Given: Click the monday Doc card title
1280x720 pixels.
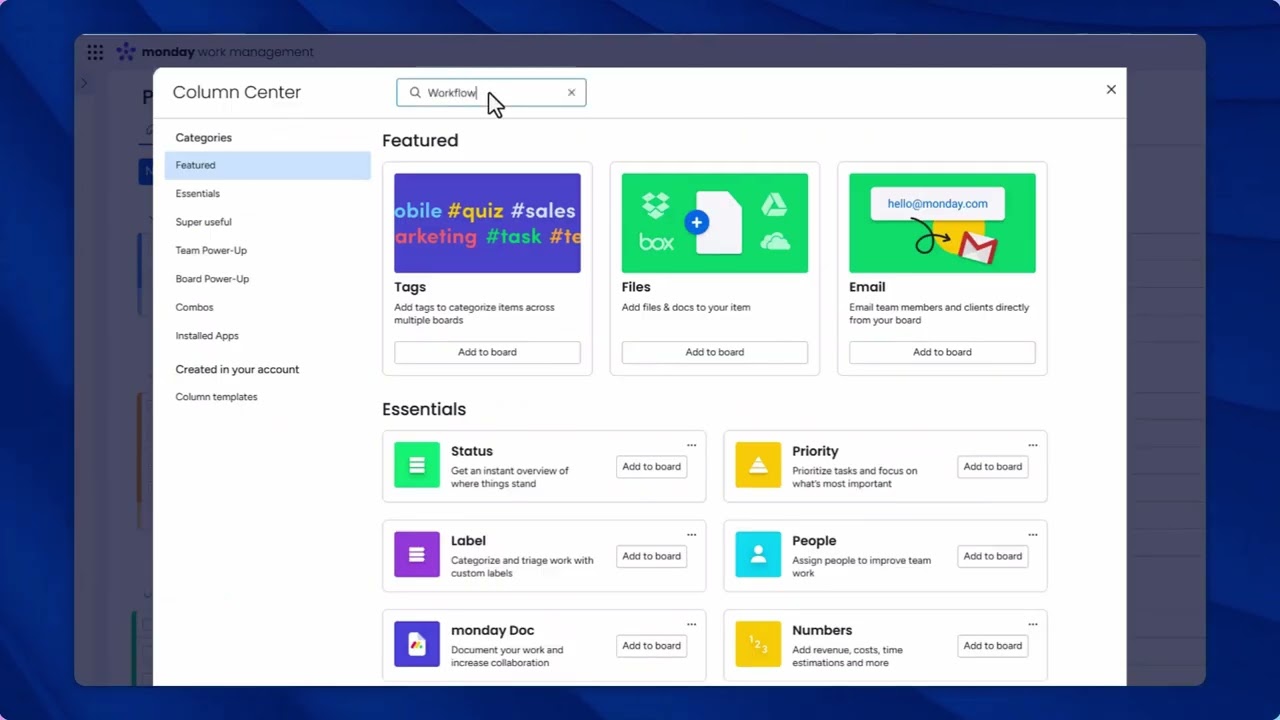Looking at the screenshot, I should pyautogui.click(x=493, y=630).
